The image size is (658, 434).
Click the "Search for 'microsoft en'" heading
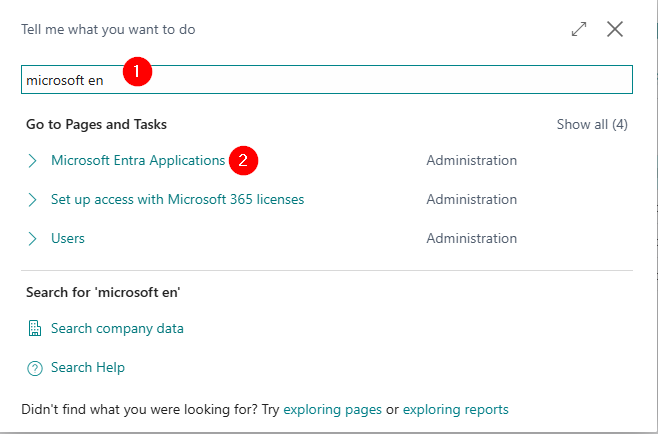(x=103, y=292)
